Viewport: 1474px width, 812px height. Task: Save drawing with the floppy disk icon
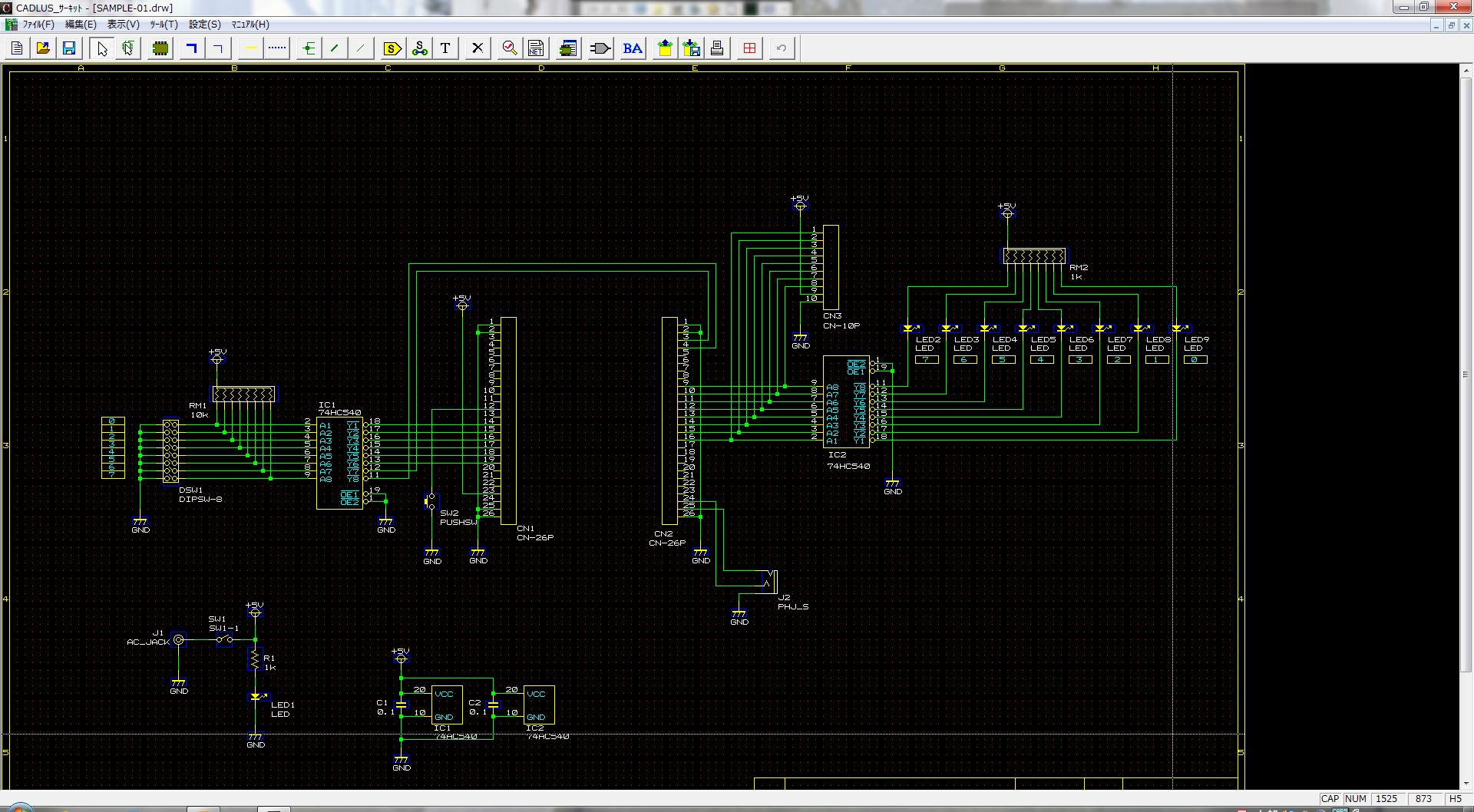[x=69, y=48]
